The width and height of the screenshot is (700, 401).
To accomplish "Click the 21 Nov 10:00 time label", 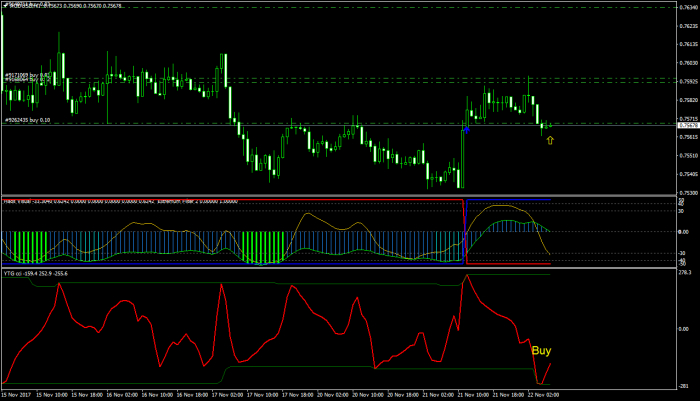I will (474, 395).
